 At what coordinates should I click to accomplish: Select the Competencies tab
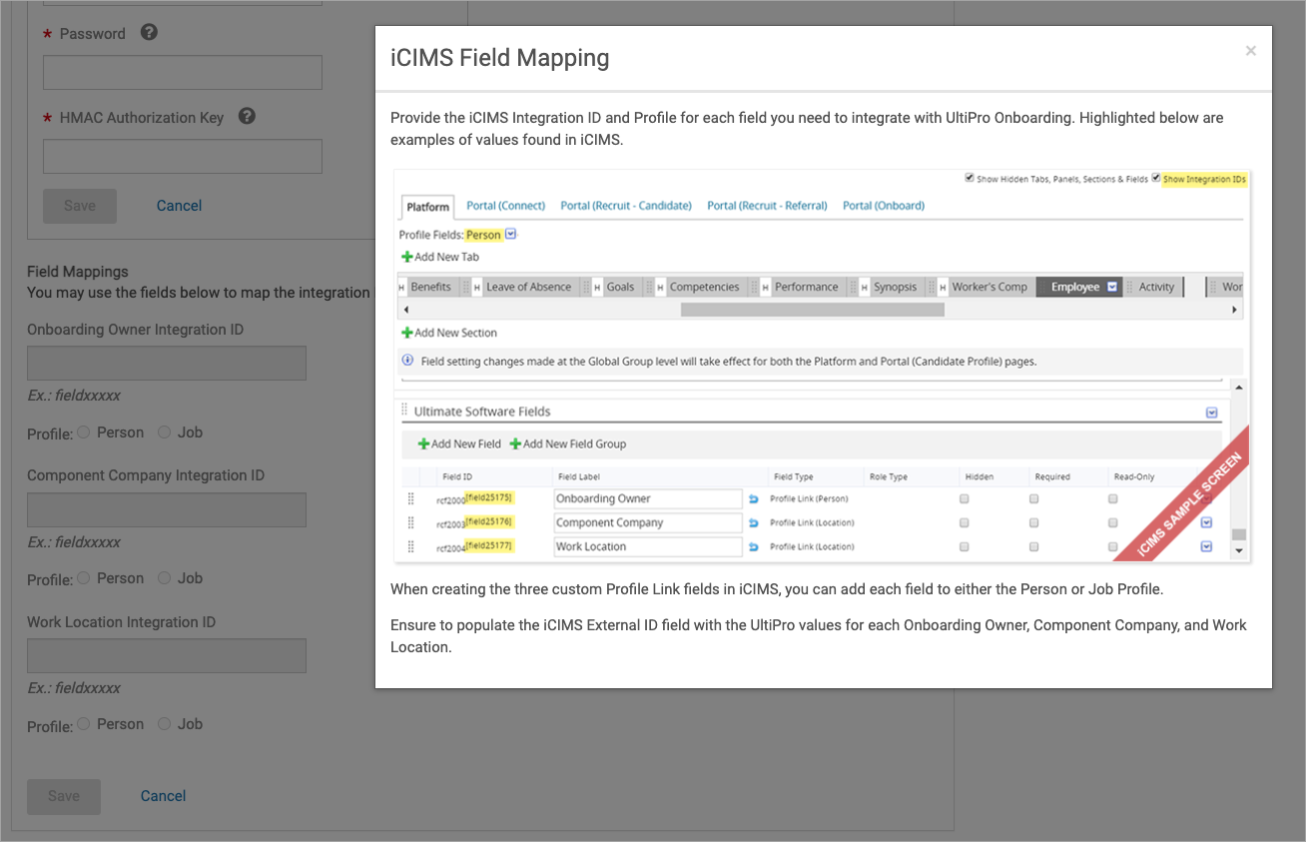coord(704,287)
